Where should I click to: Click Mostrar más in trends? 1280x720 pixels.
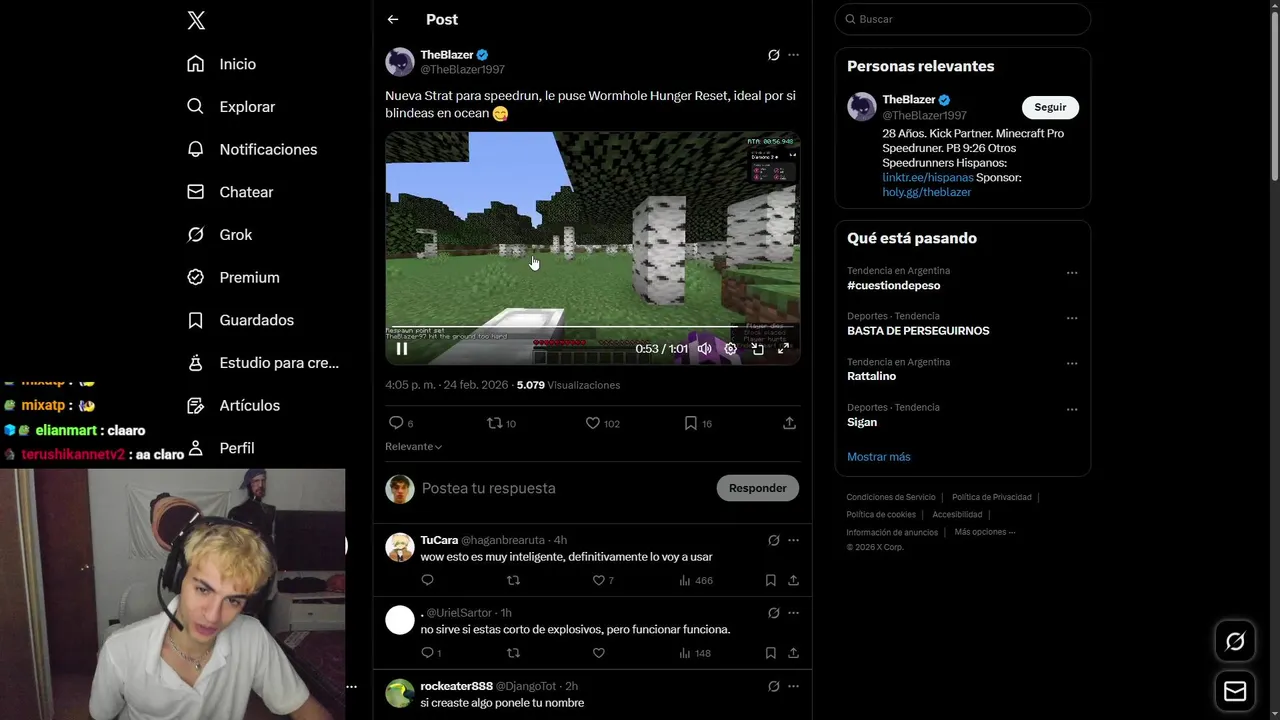click(879, 457)
